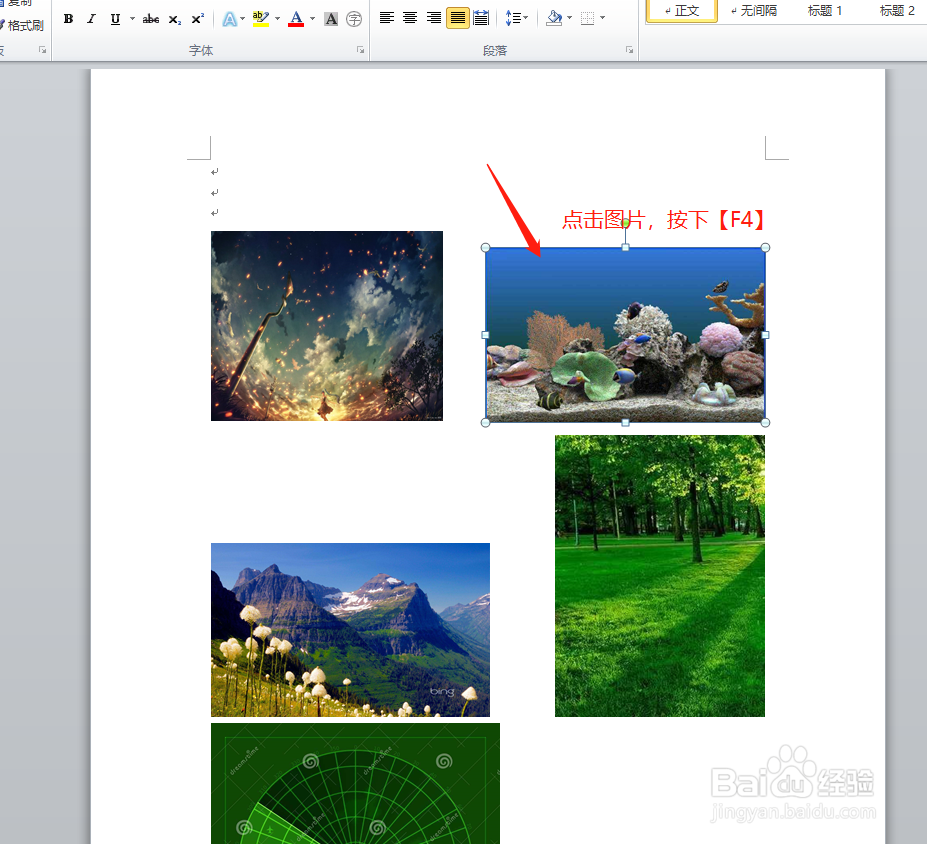Open highlight color dropdown arrow
The width and height of the screenshot is (927, 844).
pos(277,19)
